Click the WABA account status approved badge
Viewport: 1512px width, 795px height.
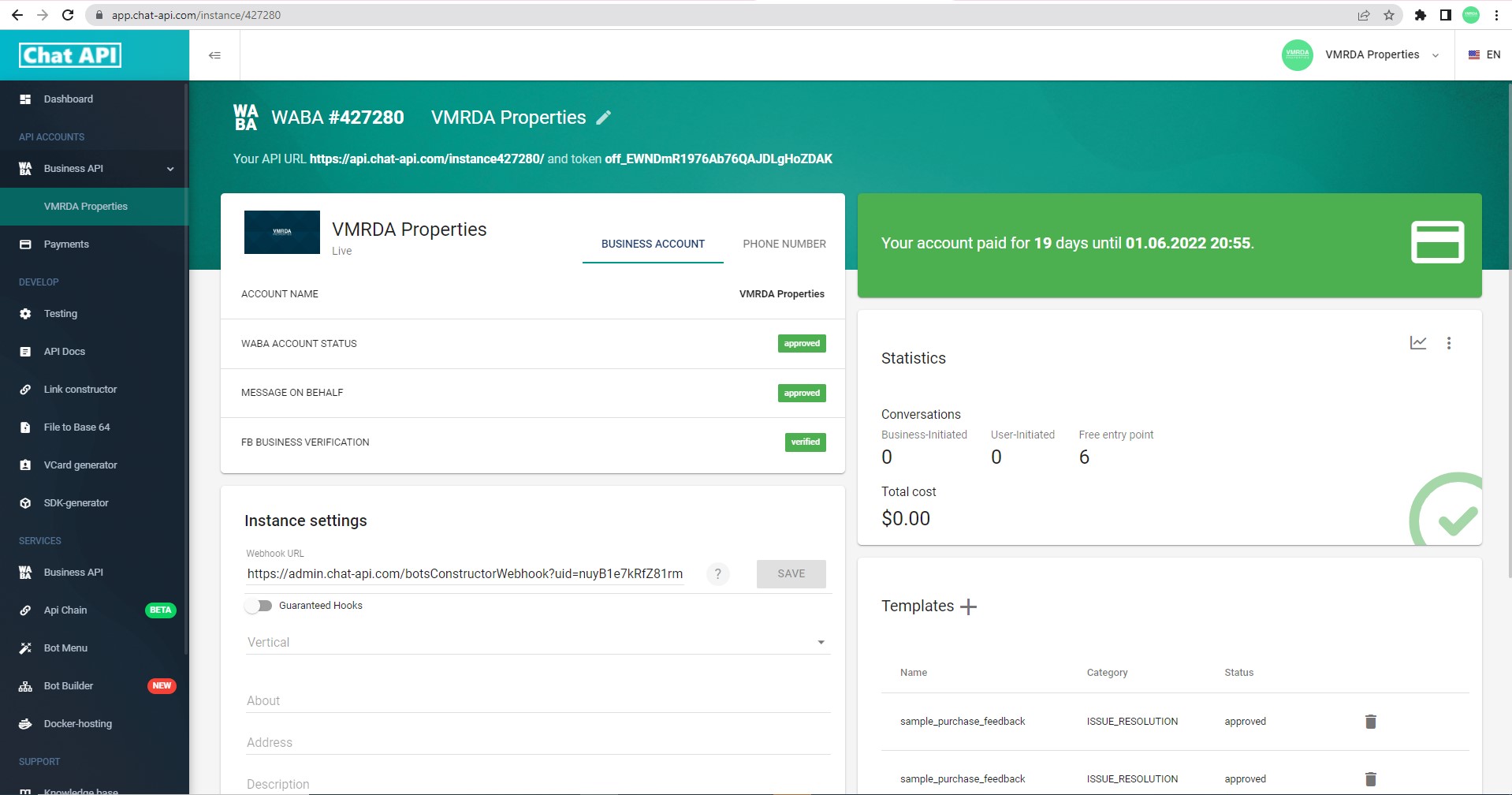coord(802,344)
